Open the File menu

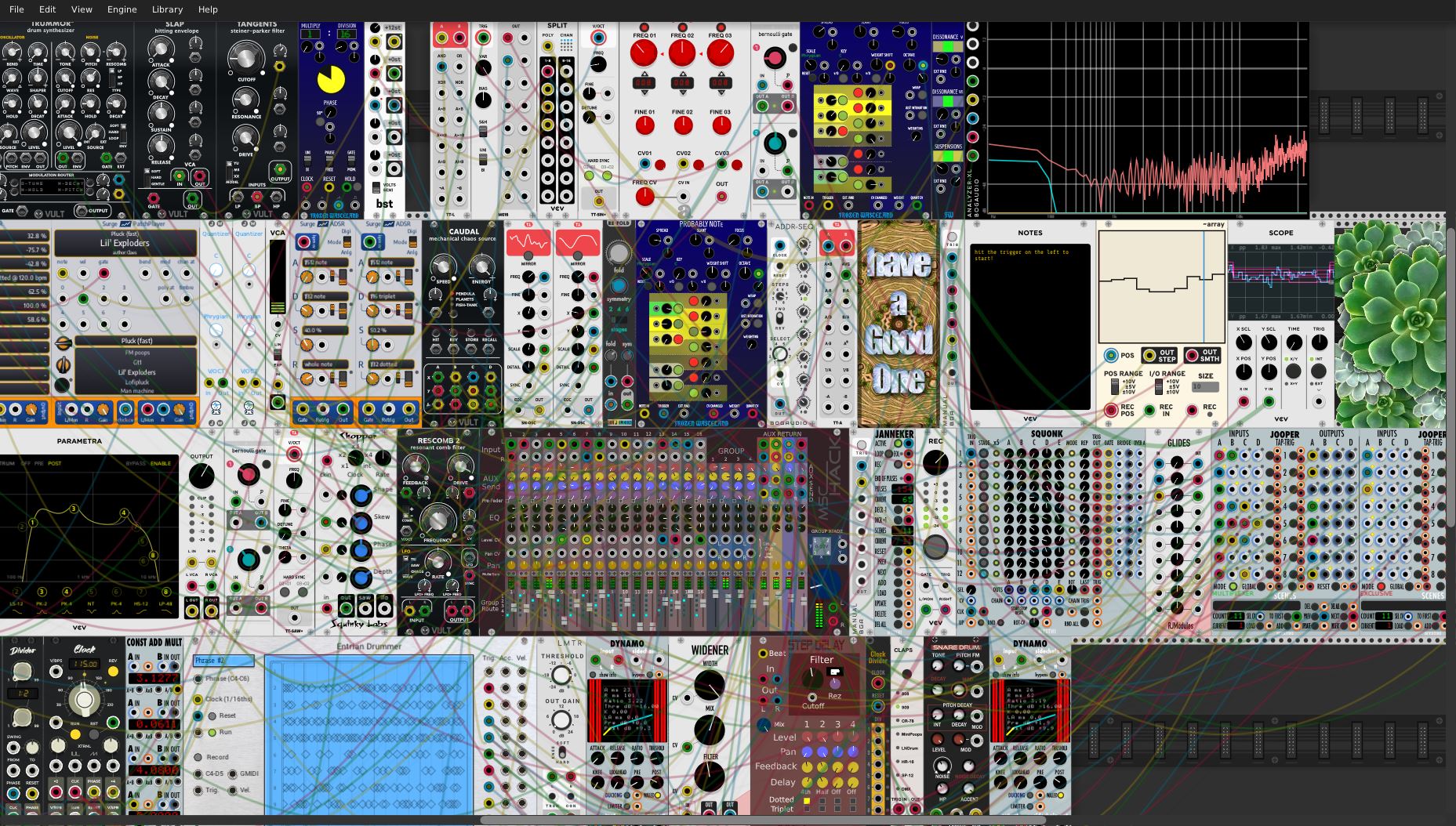(16, 9)
